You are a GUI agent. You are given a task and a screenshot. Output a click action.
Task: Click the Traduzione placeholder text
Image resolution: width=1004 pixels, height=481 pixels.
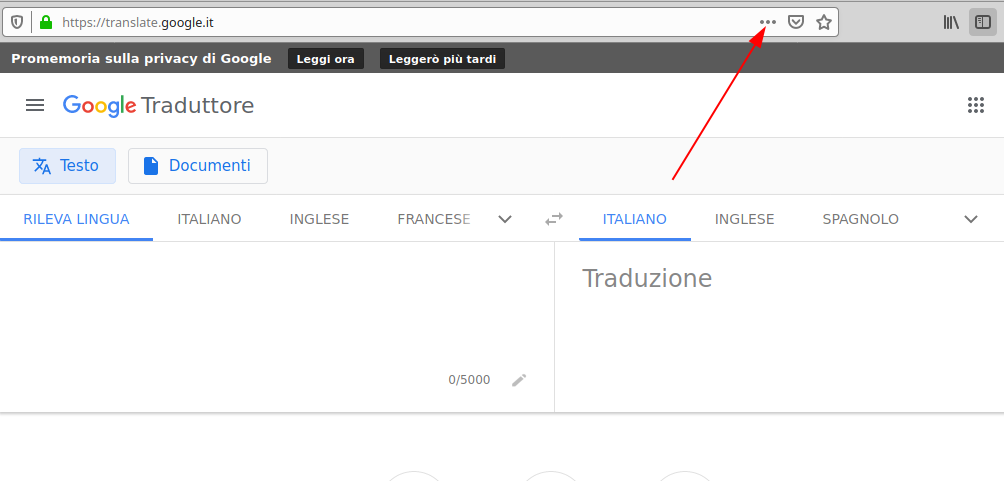[647, 279]
